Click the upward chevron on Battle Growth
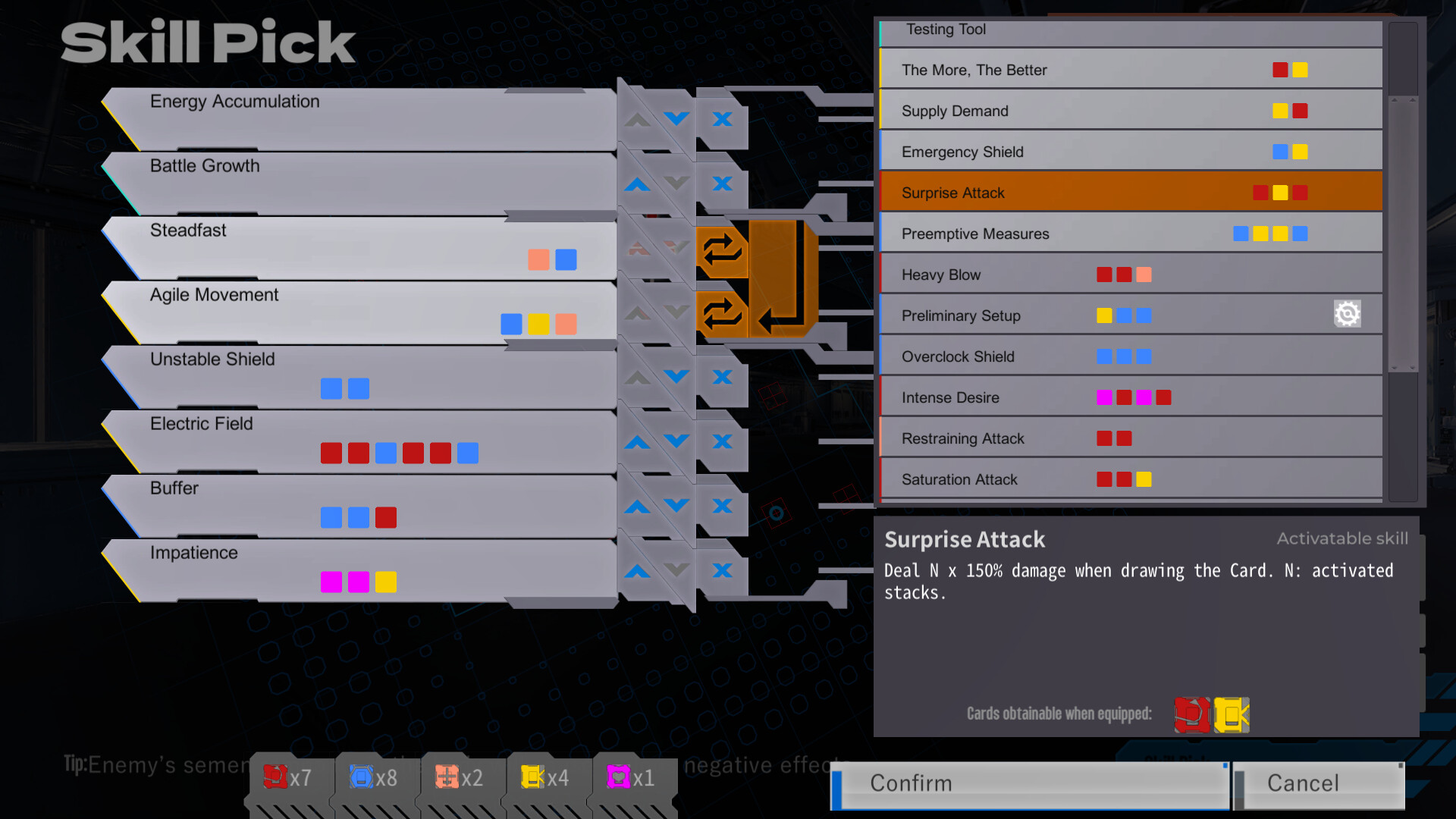The image size is (1456, 819). [x=636, y=183]
